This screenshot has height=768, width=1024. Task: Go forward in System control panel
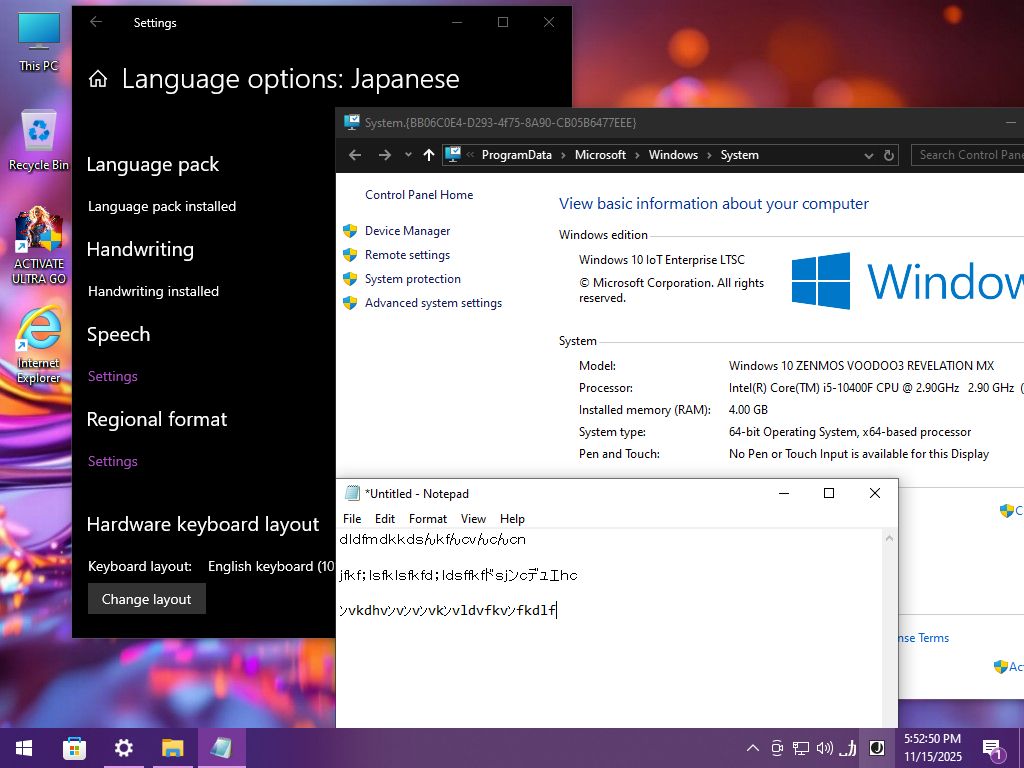(385, 155)
